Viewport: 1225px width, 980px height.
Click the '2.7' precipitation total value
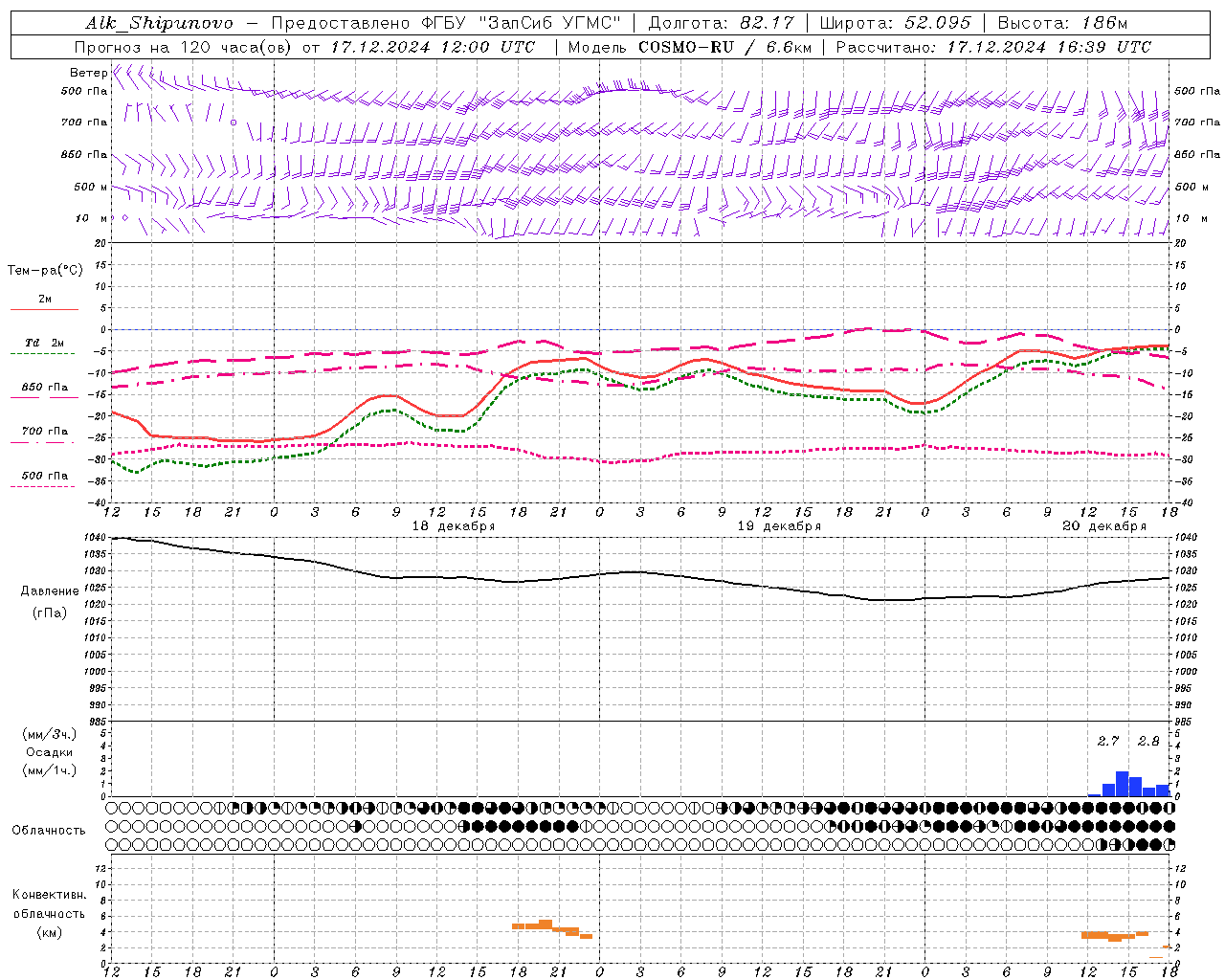click(x=1108, y=742)
